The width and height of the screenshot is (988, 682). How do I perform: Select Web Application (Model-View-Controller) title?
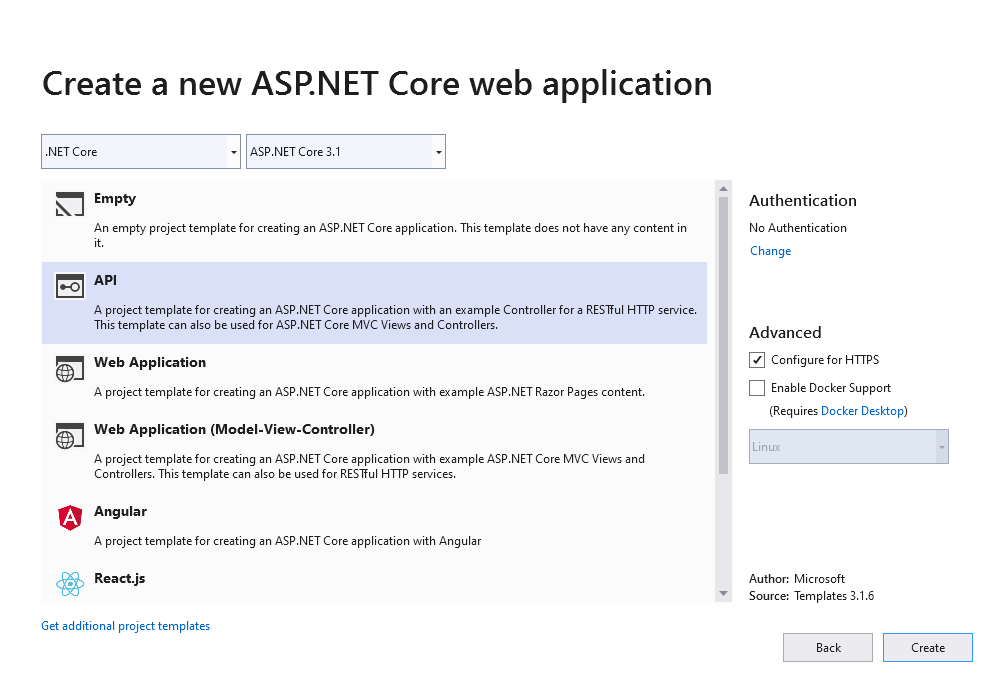click(x=234, y=429)
